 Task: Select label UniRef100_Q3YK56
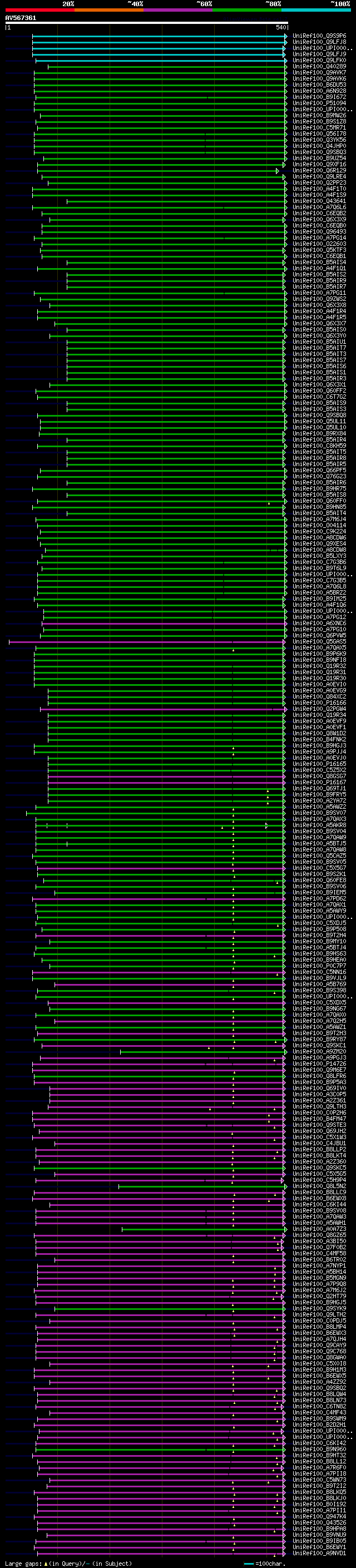319,140
